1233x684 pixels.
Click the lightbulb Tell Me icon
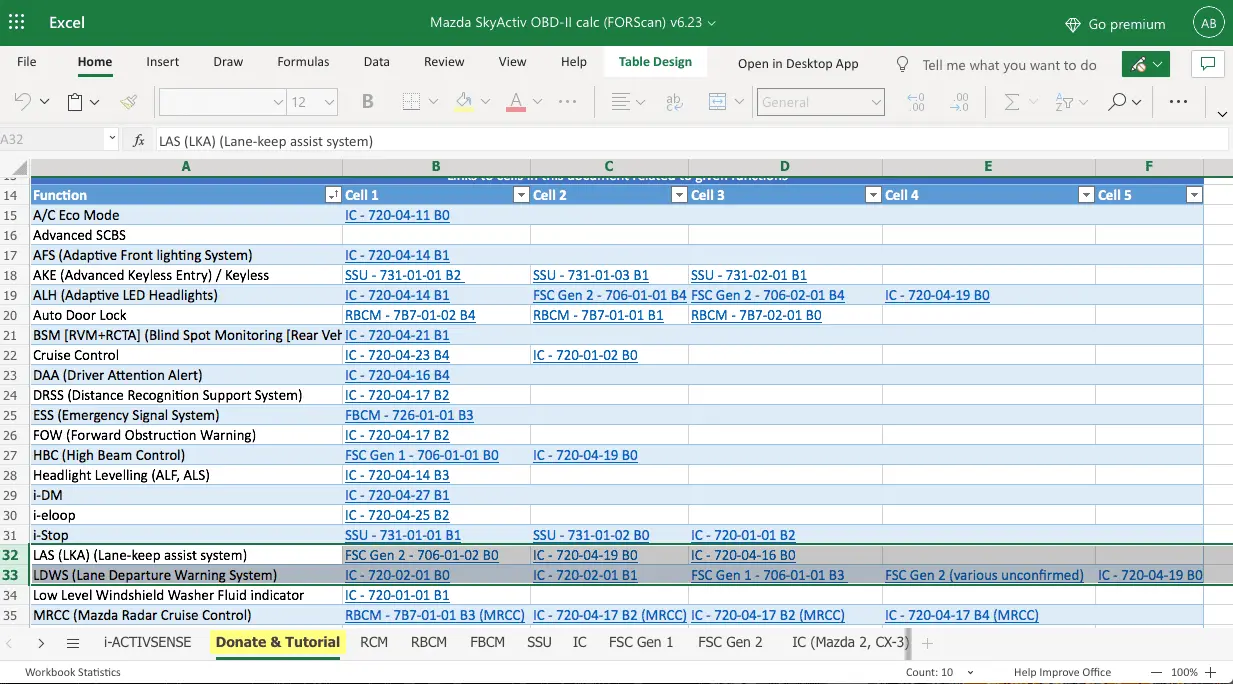pyautogui.click(x=903, y=64)
